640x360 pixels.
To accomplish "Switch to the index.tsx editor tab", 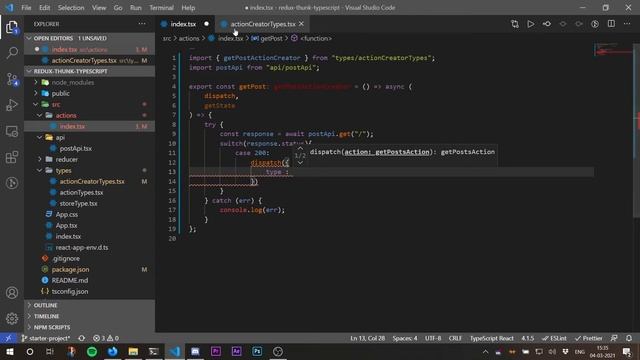I will [186, 24].
